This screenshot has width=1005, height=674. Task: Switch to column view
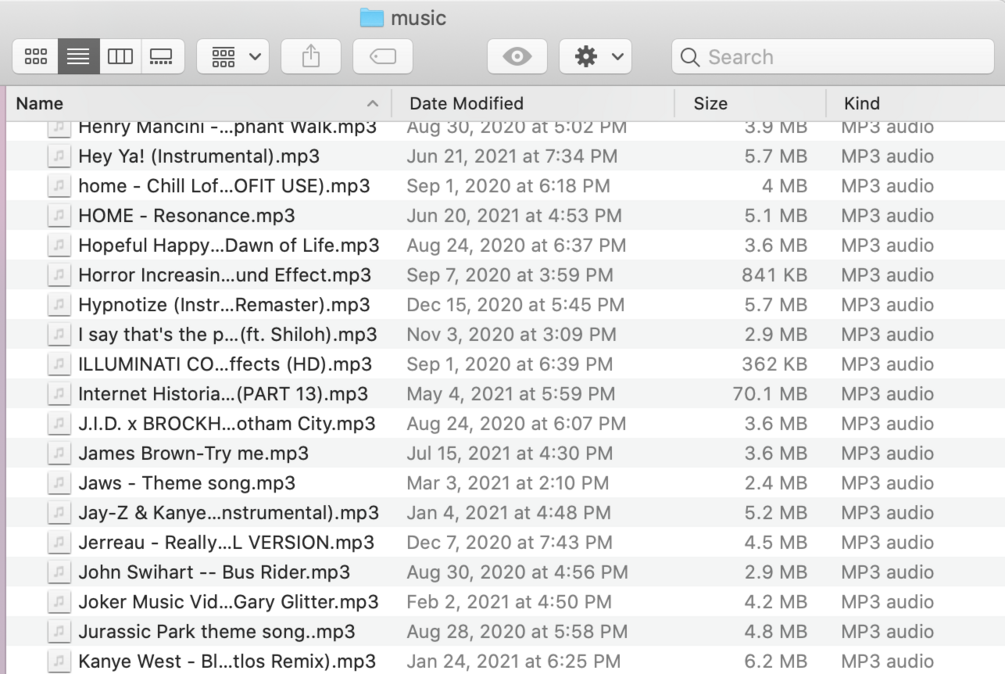(120, 56)
